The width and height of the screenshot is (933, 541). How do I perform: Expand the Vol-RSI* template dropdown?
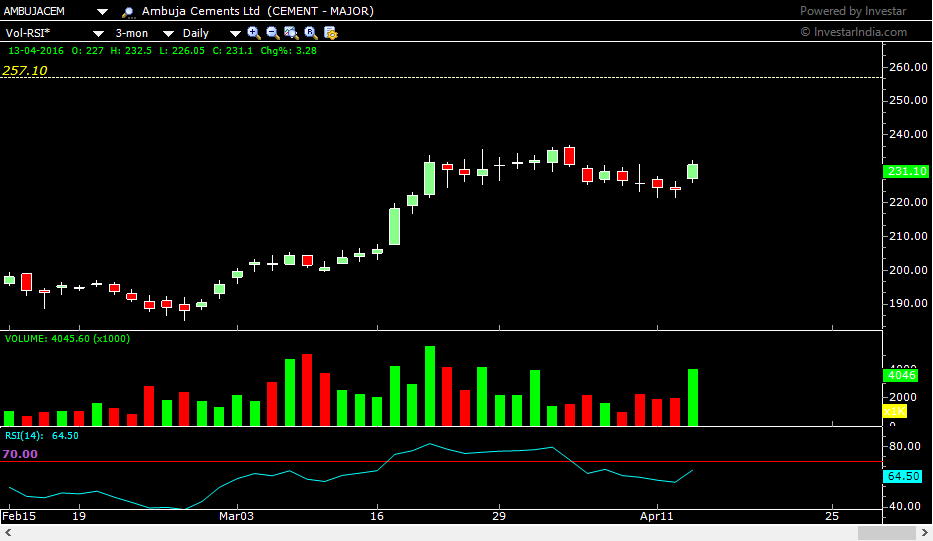pos(99,33)
